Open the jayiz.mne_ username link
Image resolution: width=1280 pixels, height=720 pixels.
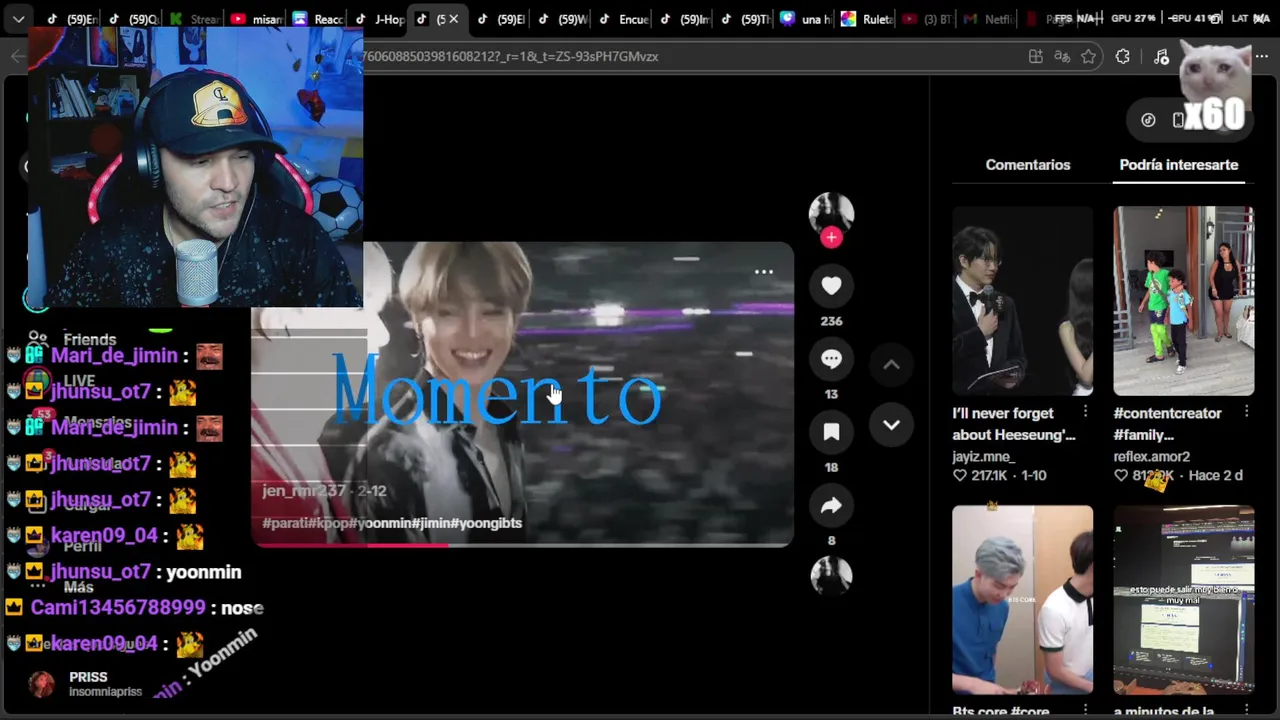click(983, 456)
